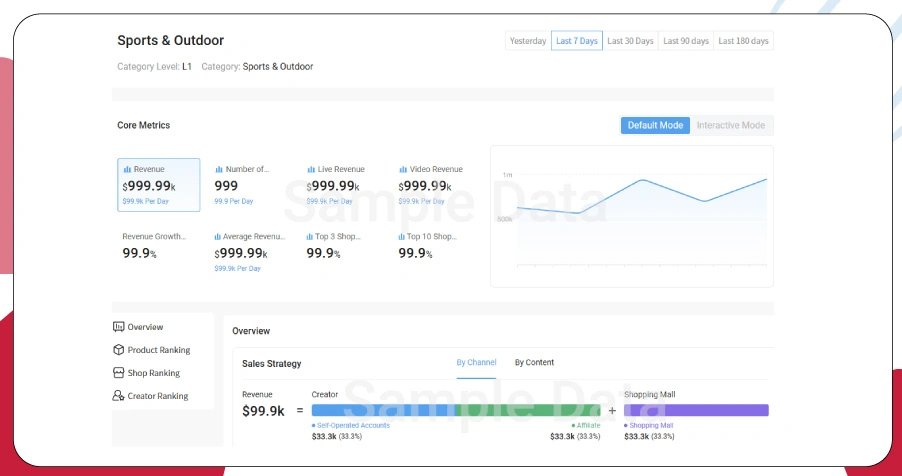Switch to Last 30 Days range
Screen dimensions: 902x476
point(630,41)
